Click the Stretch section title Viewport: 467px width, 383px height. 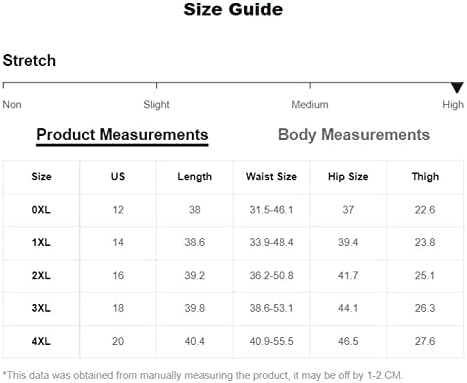(x=29, y=61)
